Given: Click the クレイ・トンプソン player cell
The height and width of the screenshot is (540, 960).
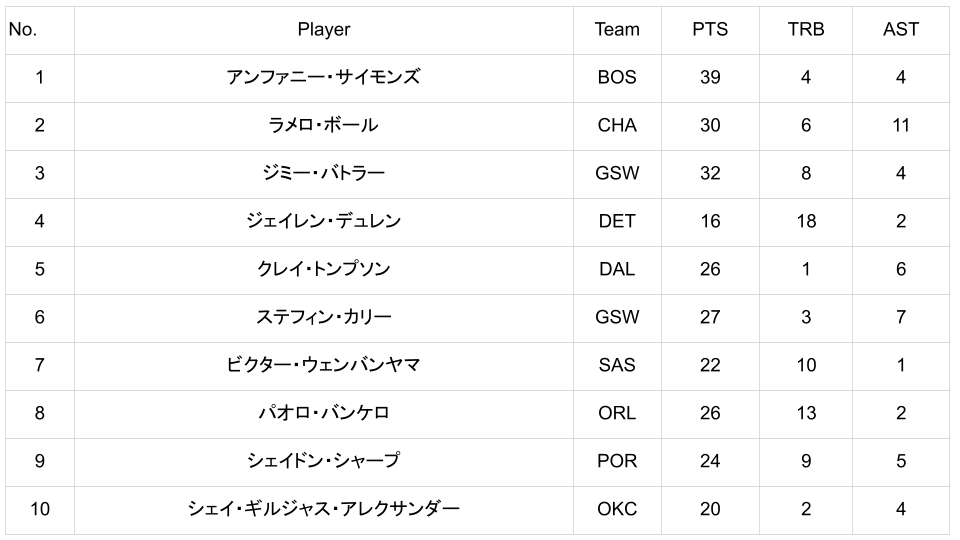Looking at the screenshot, I should click(323, 269).
